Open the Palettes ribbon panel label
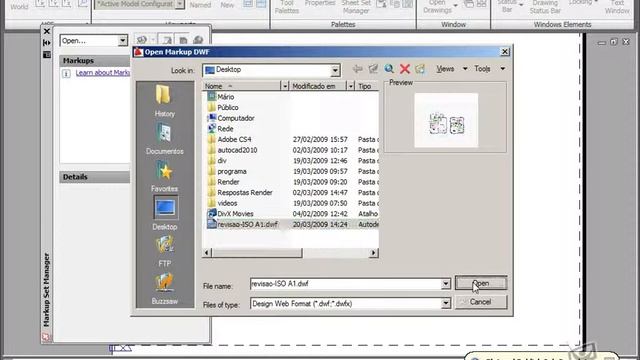The image size is (640, 360). pyautogui.click(x=343, y=24)
